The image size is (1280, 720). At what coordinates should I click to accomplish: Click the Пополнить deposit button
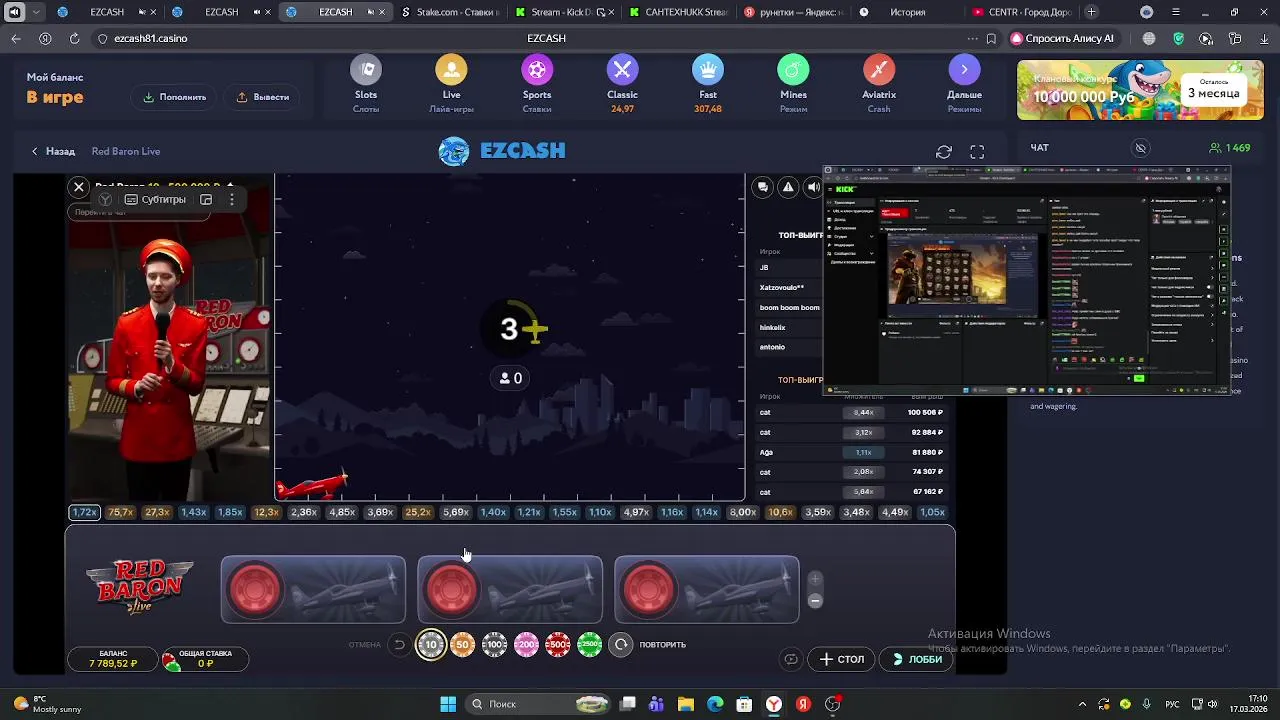click(174, 97)
